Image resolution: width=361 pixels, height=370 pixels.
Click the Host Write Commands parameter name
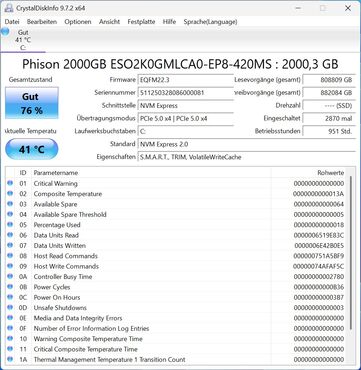point(66,266)
